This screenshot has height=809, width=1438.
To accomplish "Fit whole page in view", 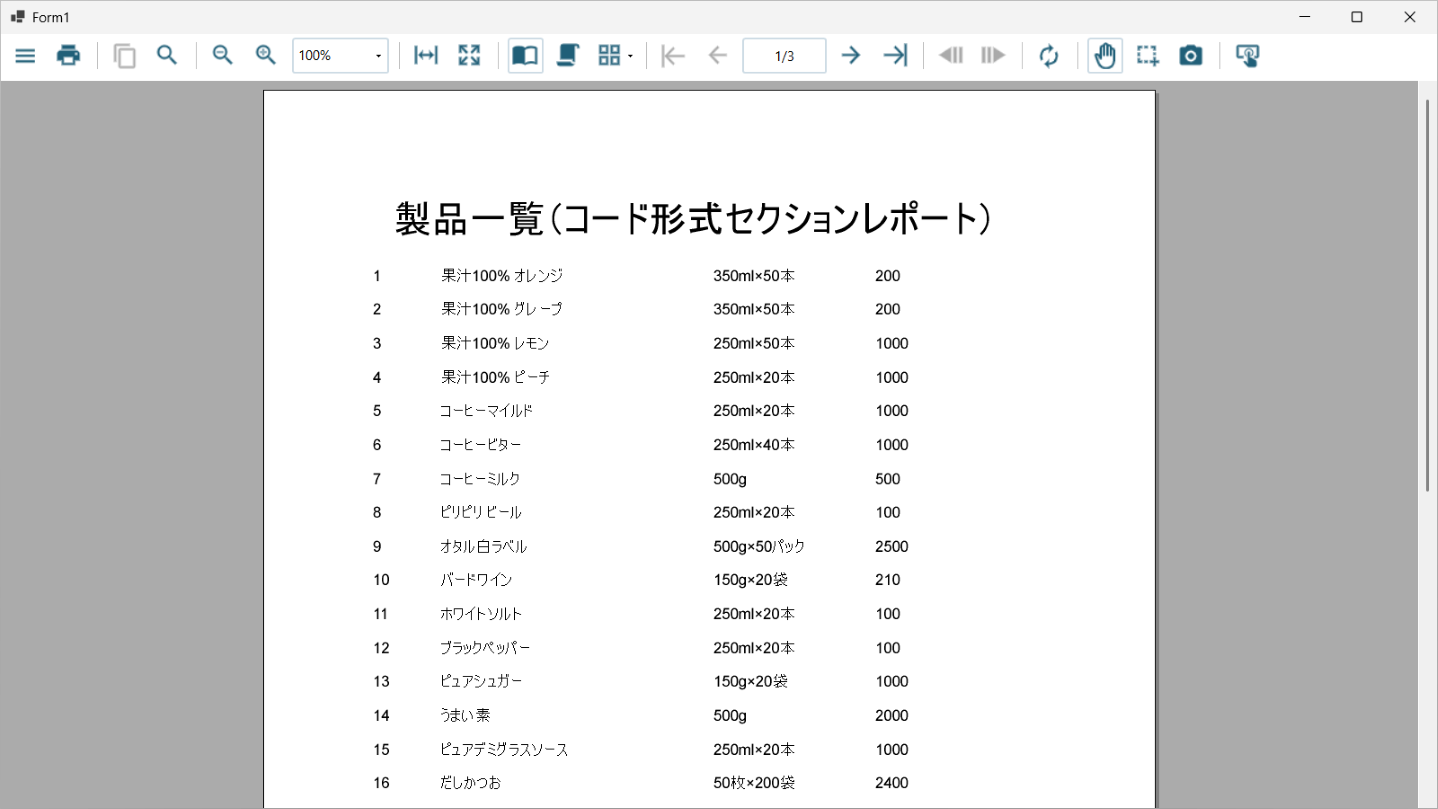I will click(x=469, y=56).
